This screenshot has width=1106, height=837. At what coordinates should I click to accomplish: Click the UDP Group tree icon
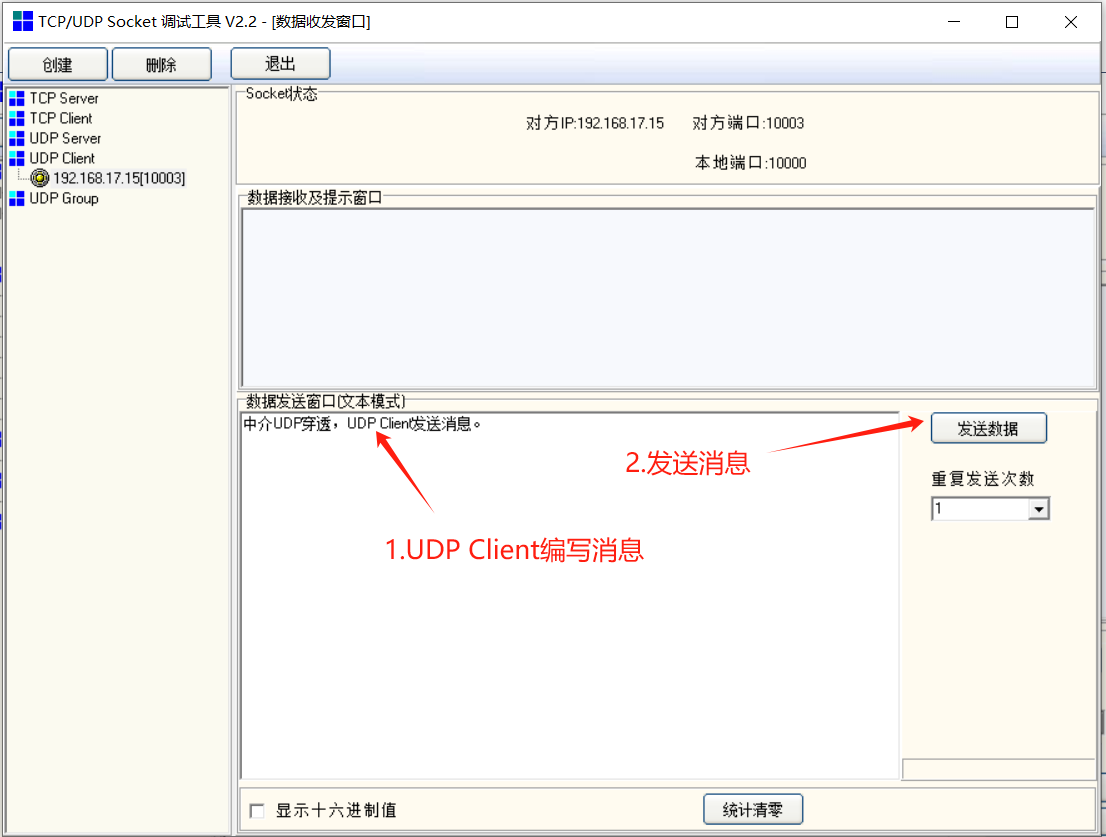[x=16, y=198]
